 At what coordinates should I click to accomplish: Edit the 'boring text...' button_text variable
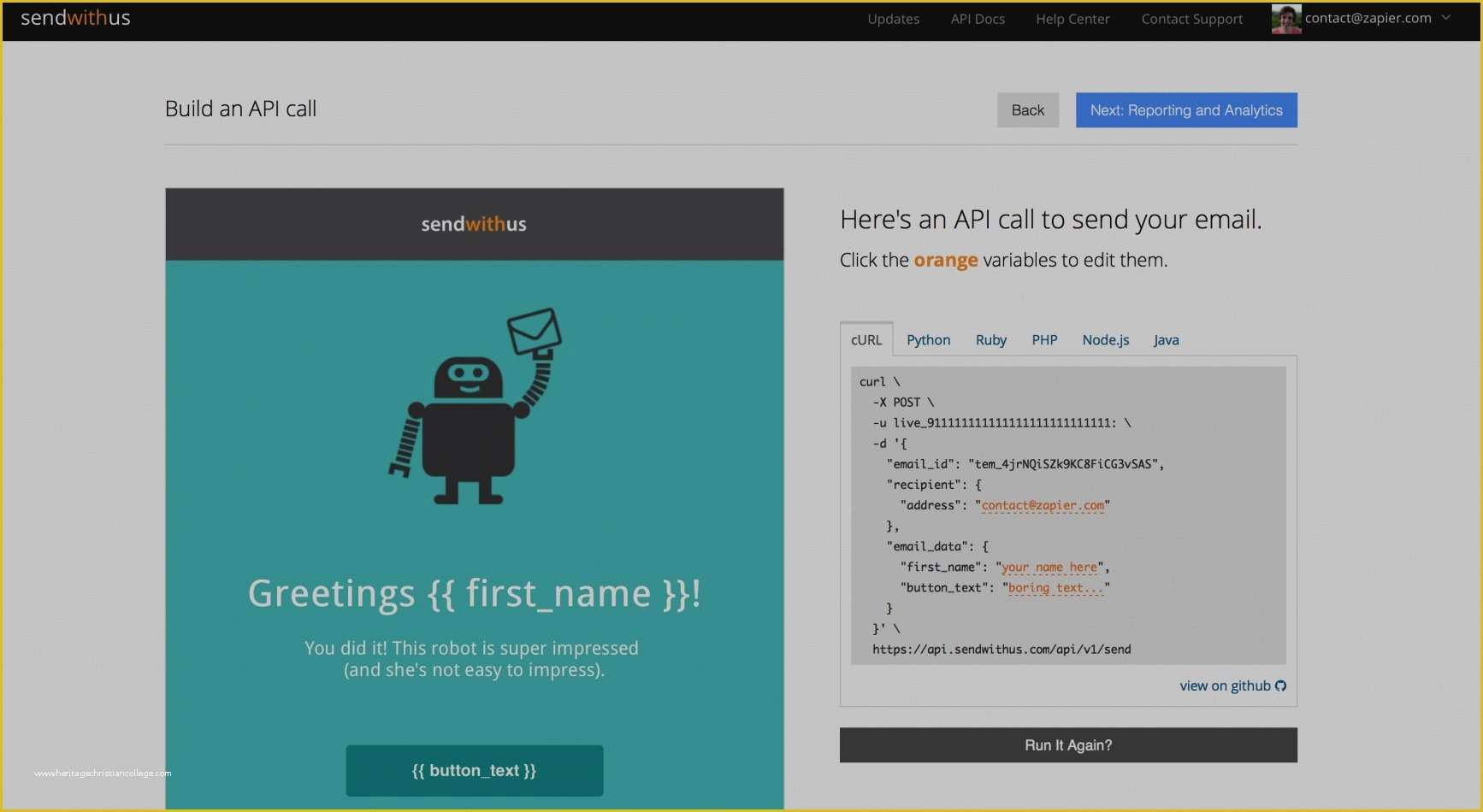point(1056,588)
